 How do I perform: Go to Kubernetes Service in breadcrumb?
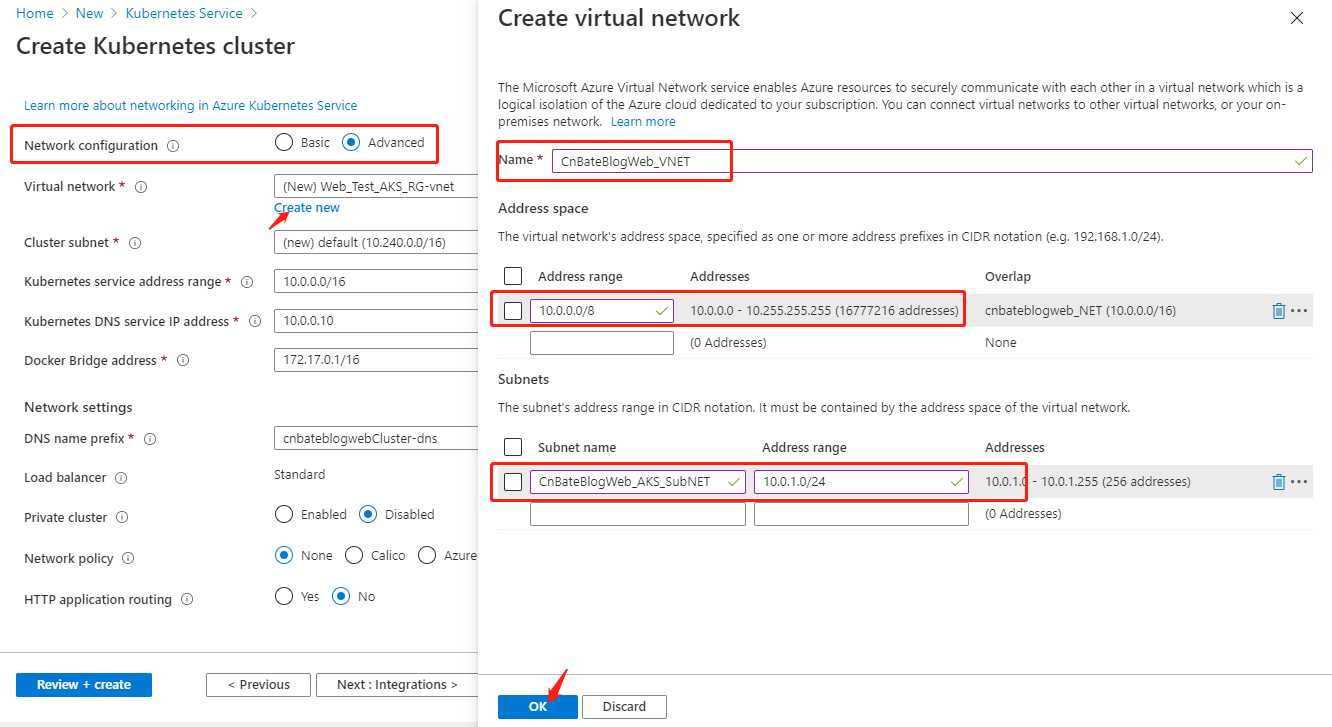[184, 13]
